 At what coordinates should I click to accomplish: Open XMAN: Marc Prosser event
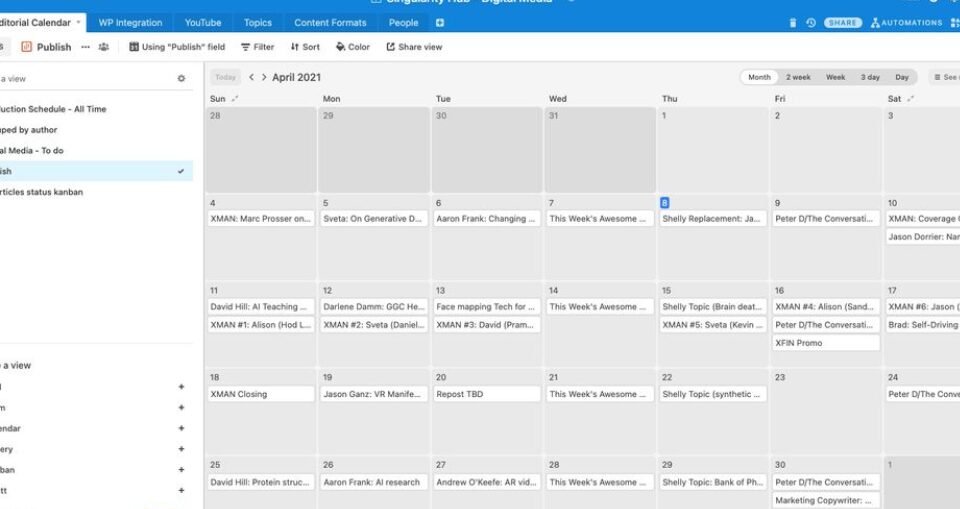[261, 219]
